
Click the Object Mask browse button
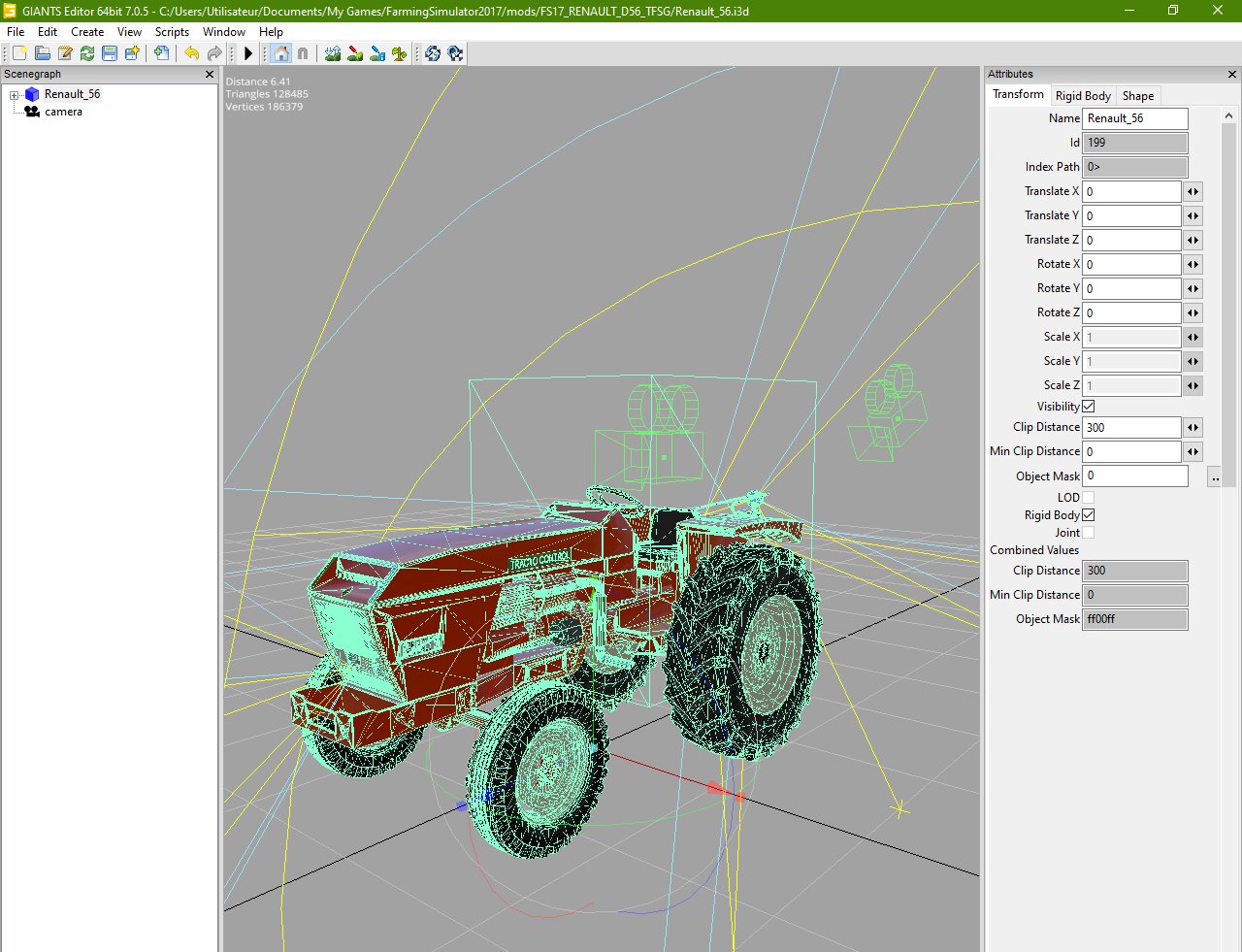[x=1215, y=476]
